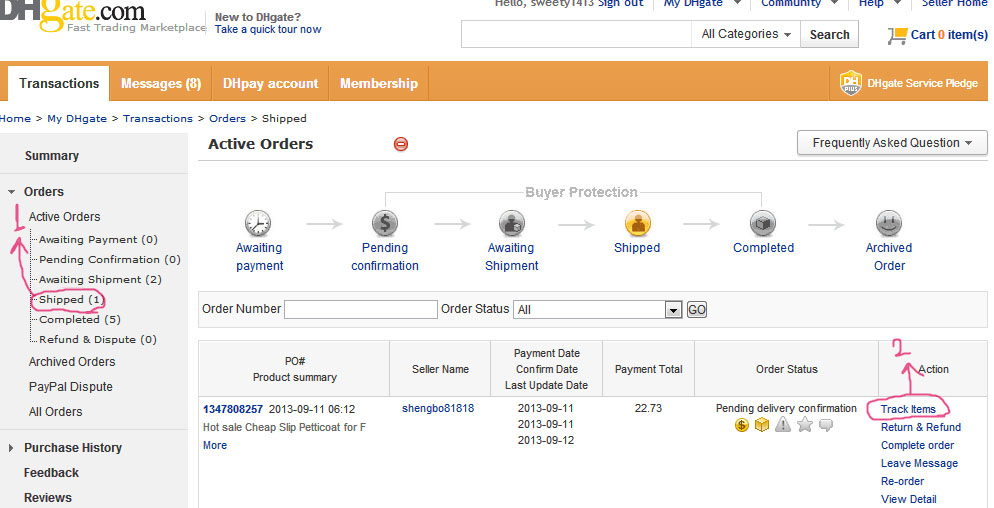Click the Pending confirmation dollar icon

coord(385,223)
